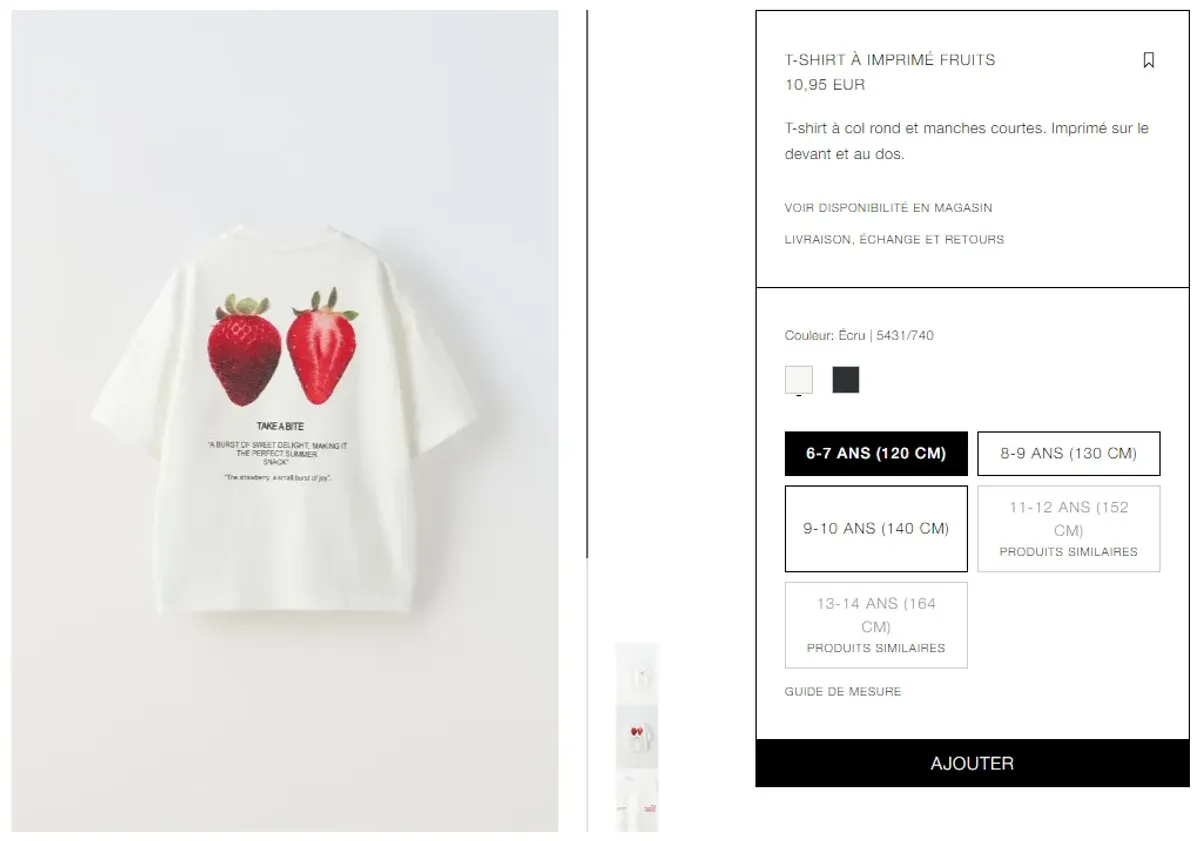
Task: Click the 10,95 EUR price text
Action: [x=825, y=85]
